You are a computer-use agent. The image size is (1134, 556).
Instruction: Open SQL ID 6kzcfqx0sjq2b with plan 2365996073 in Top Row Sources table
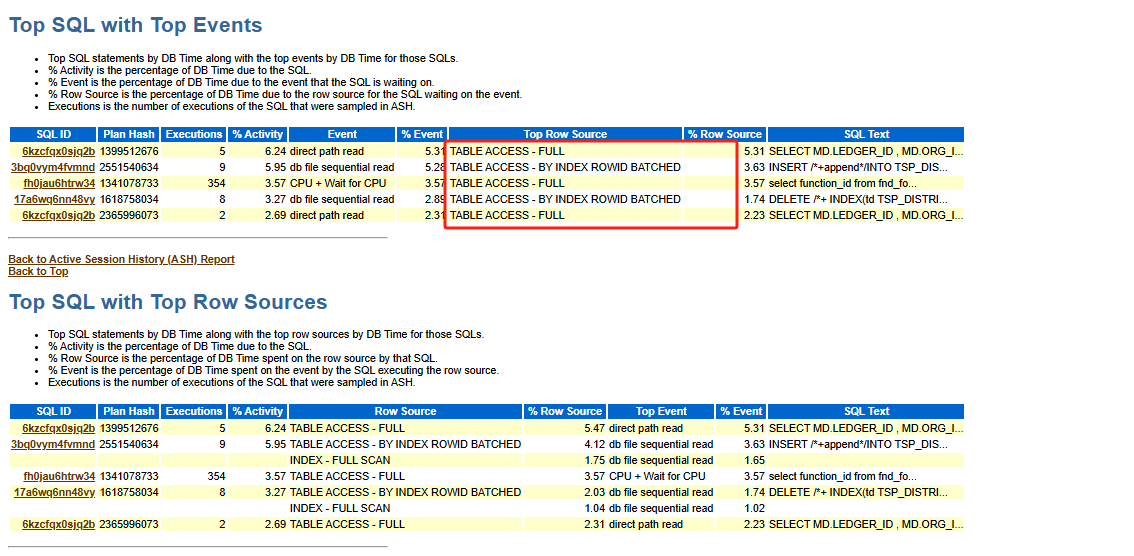(x=59, y=523)
